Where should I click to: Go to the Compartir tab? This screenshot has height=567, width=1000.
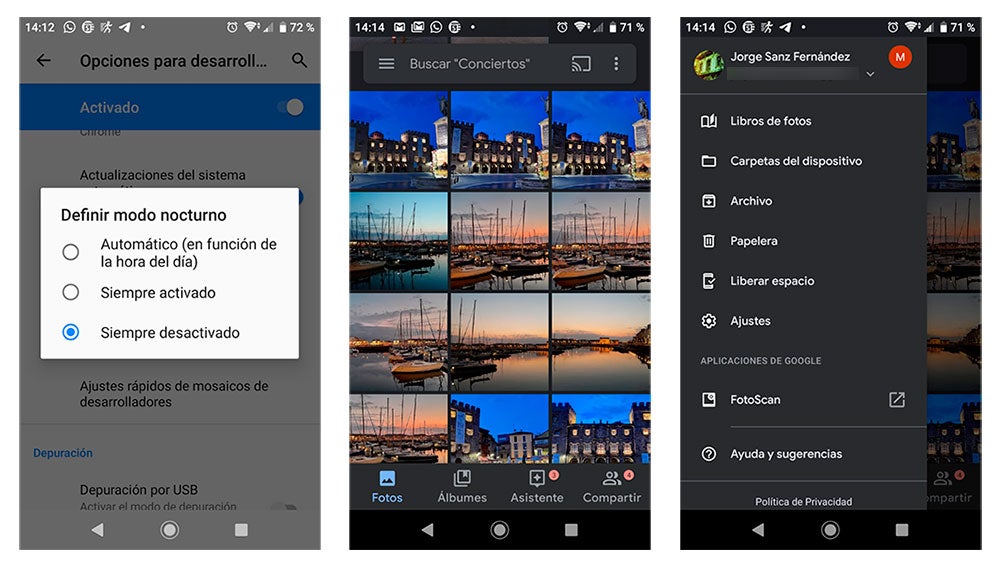[x=612, y=487]
